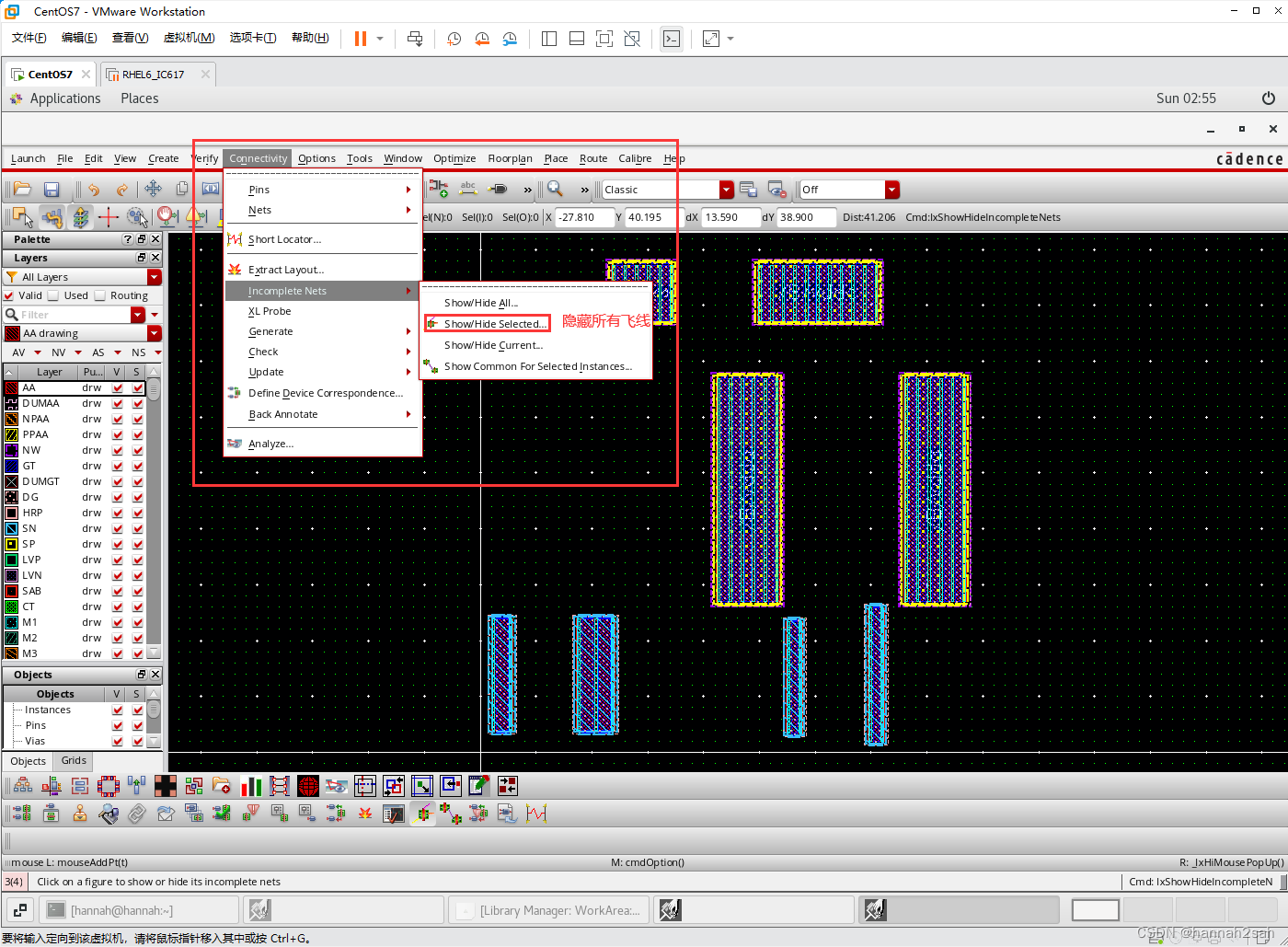Click the Short Locator waveform icon in bottom toolbar
The height and width of the screenshot is (947, 1288).
(536, 814)
